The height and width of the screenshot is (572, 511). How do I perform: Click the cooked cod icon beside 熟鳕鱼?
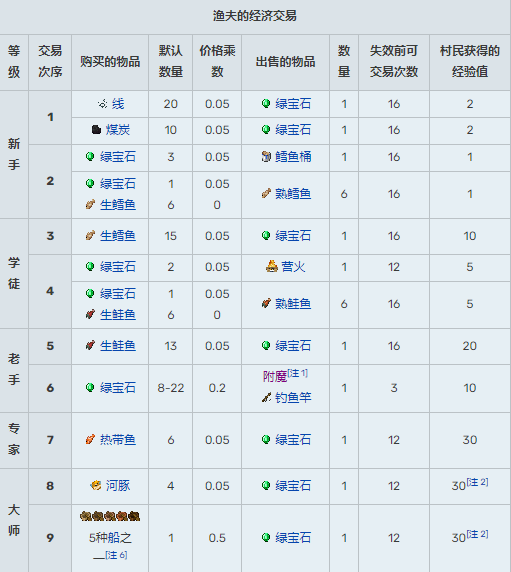pos(266,193)
